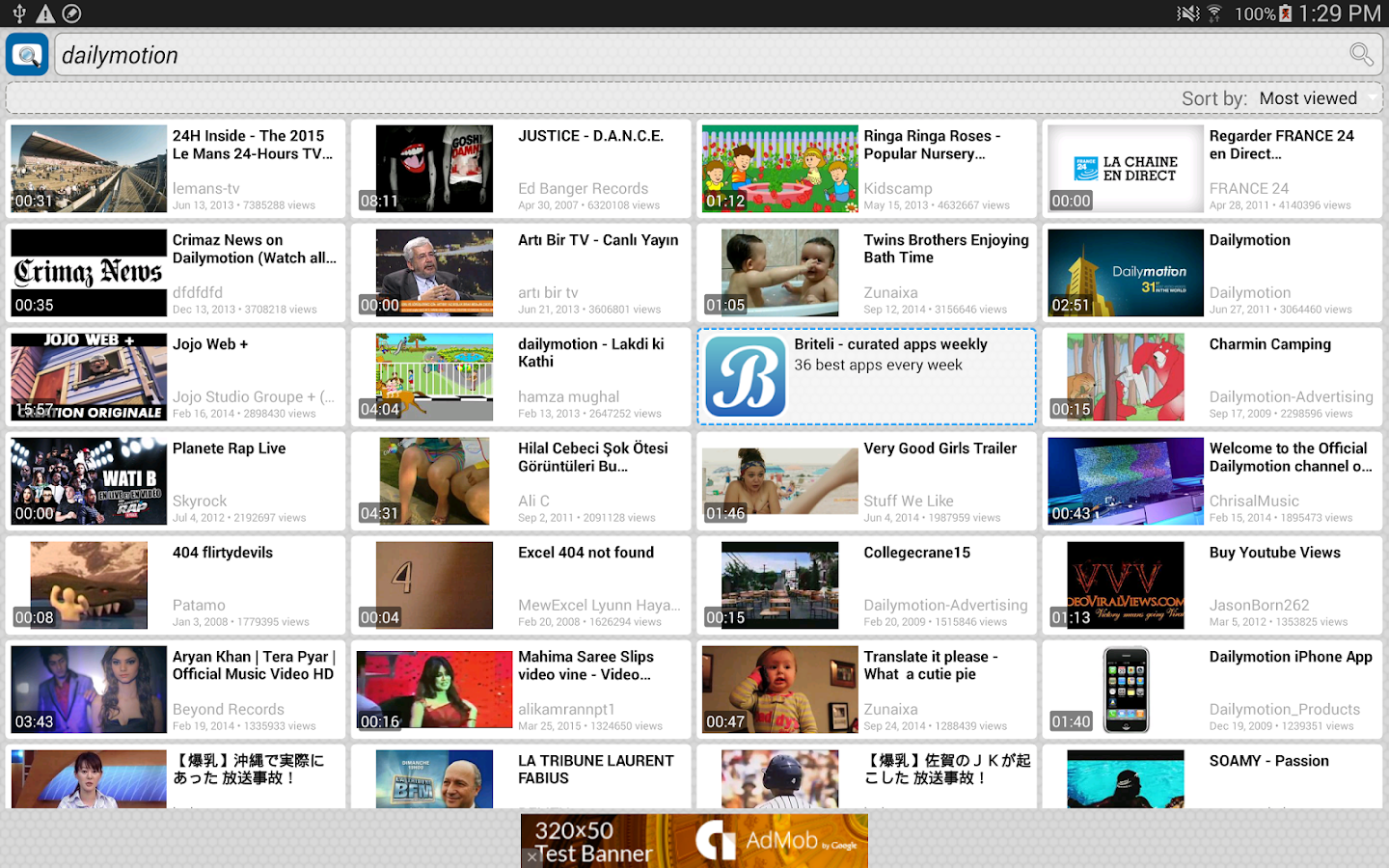Play the Lakdi ki Kathi thumbnail
The height and width of the screenshot is (868, 1389).
point(434,377)
